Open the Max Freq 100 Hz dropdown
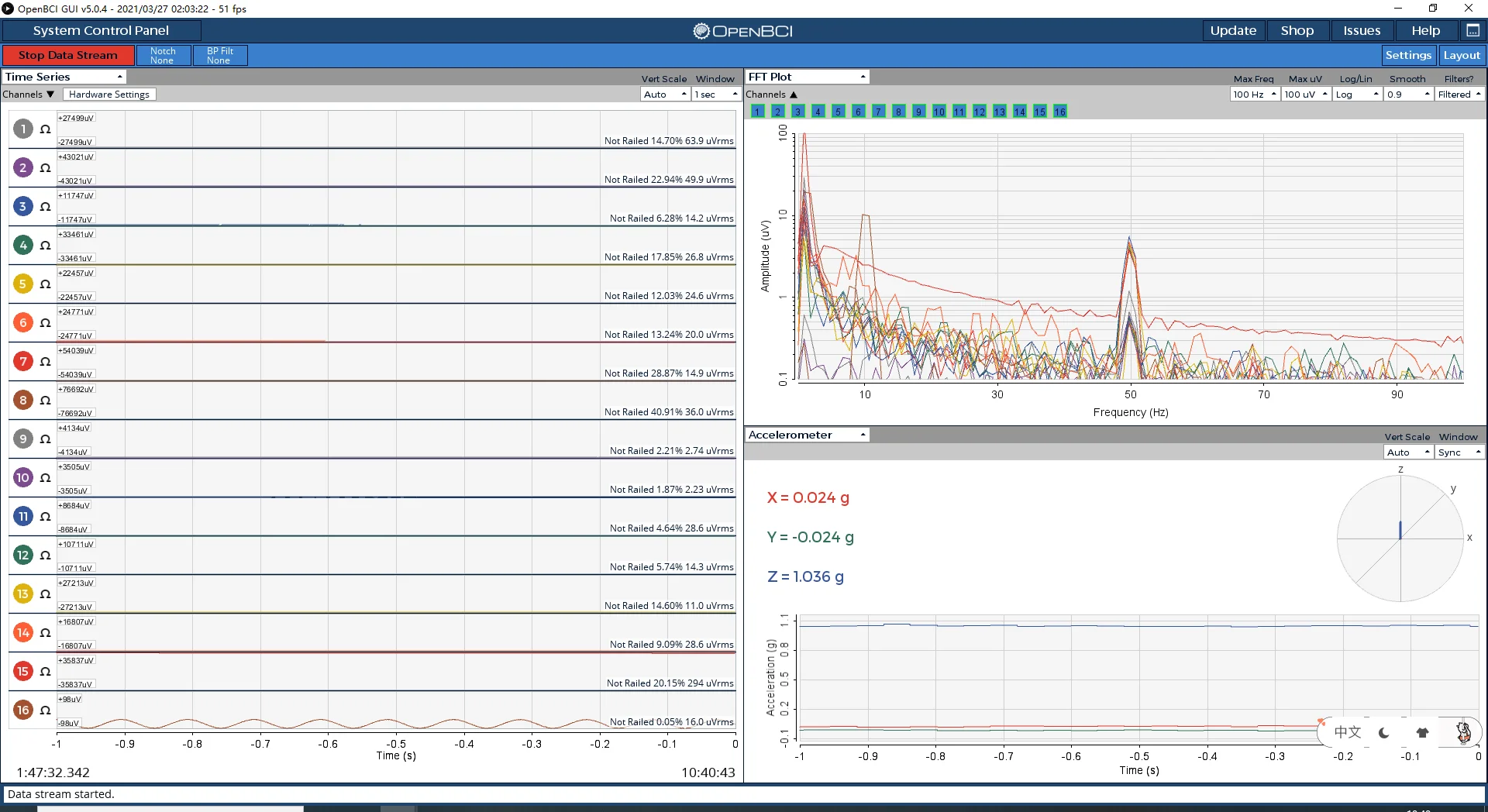The height and width of the screenshot is (812, 1488). point(1254,95)
